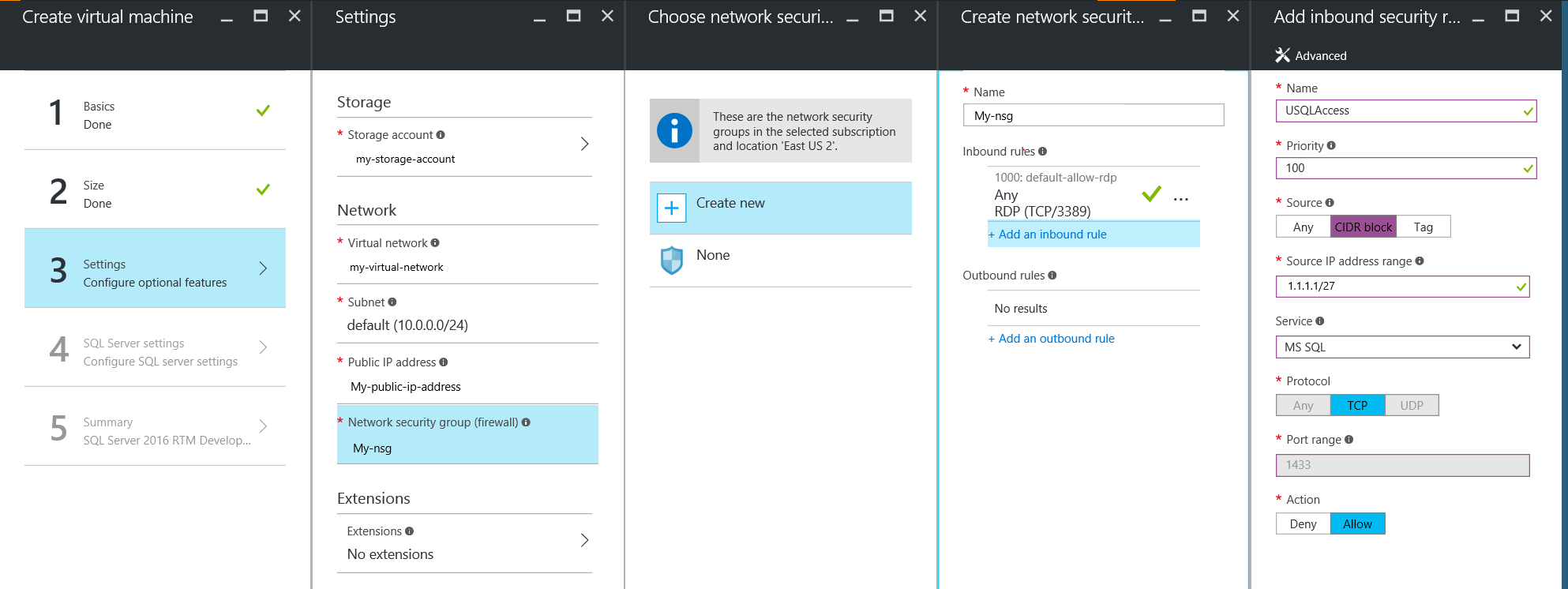Expand Extensions chevron in Settings
The height and width of the screenshot is (589, 1568).
click(x=585, y=540)
